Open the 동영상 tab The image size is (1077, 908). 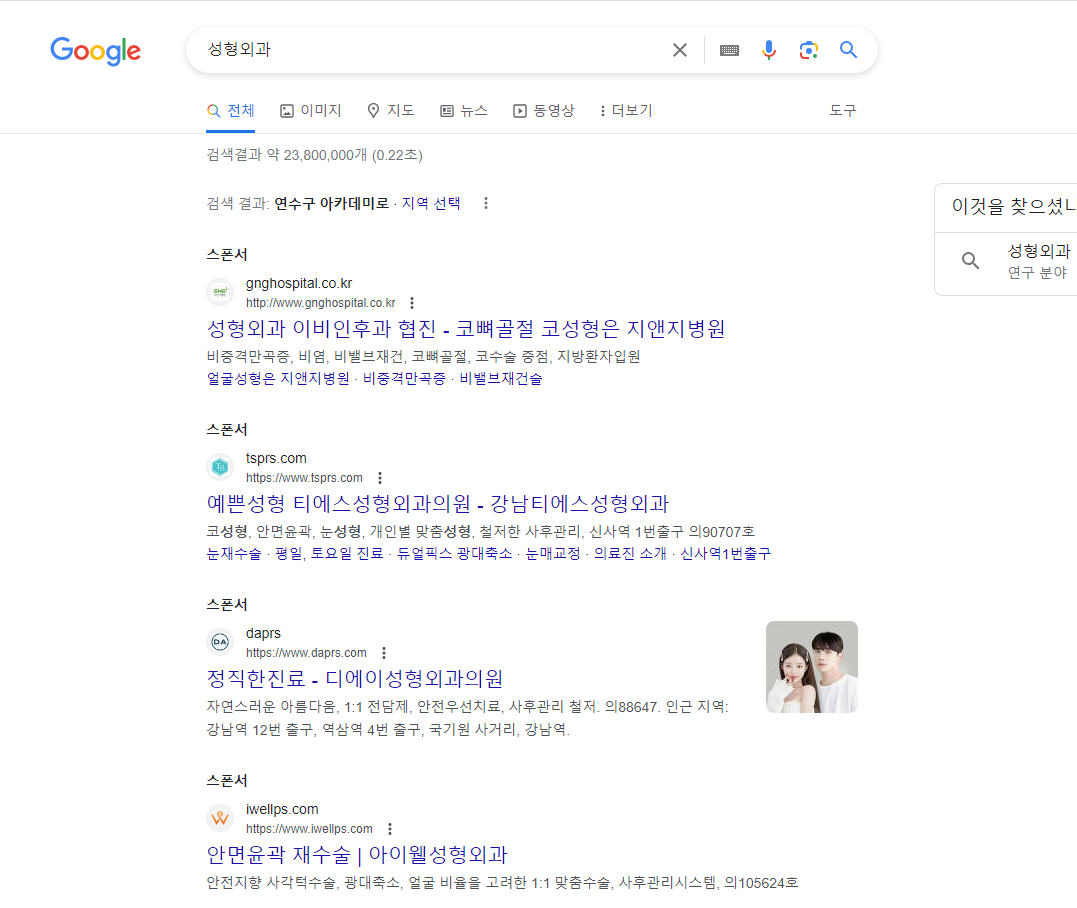click(x=543, y=111)
